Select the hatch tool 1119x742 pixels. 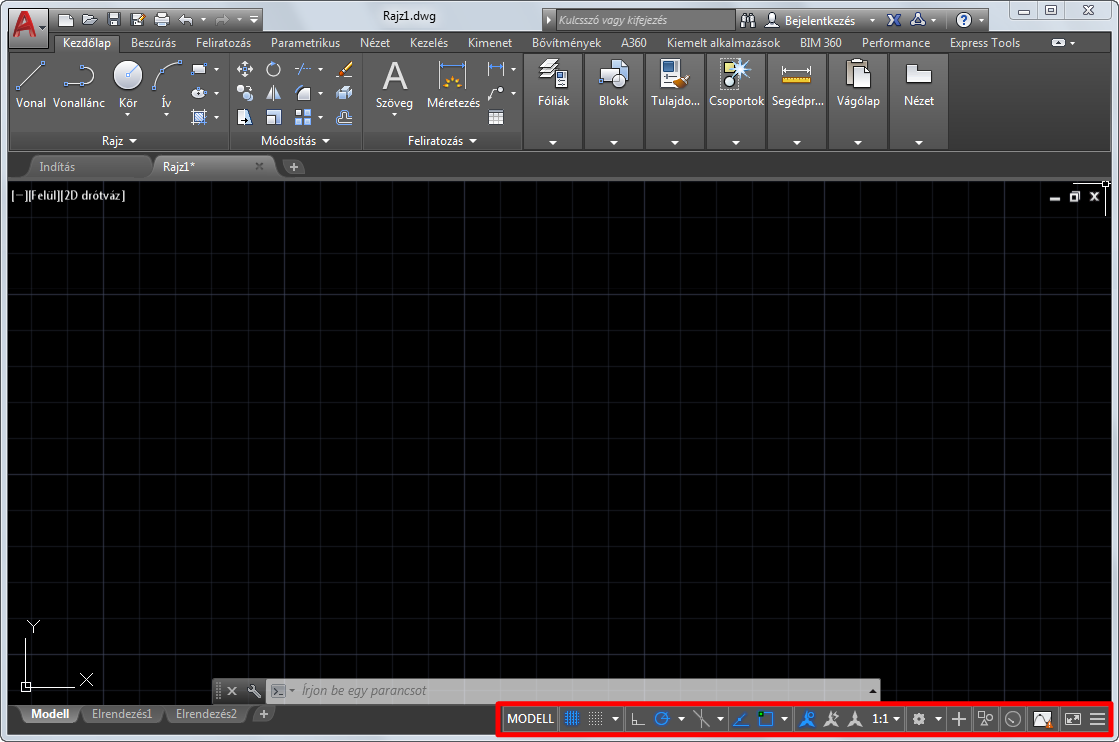(x=199, y=117)
